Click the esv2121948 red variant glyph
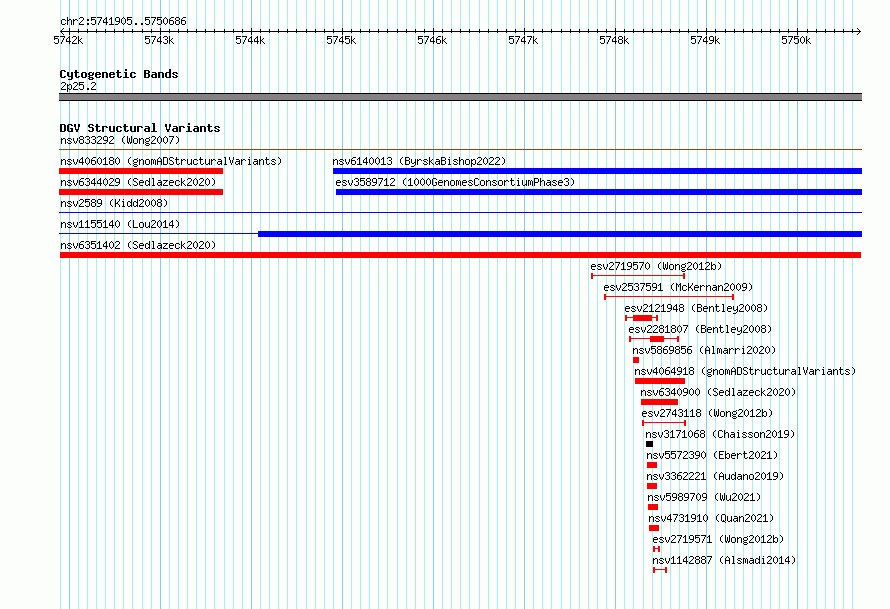Viewport: 890px width, 609px height. (641, 318)
